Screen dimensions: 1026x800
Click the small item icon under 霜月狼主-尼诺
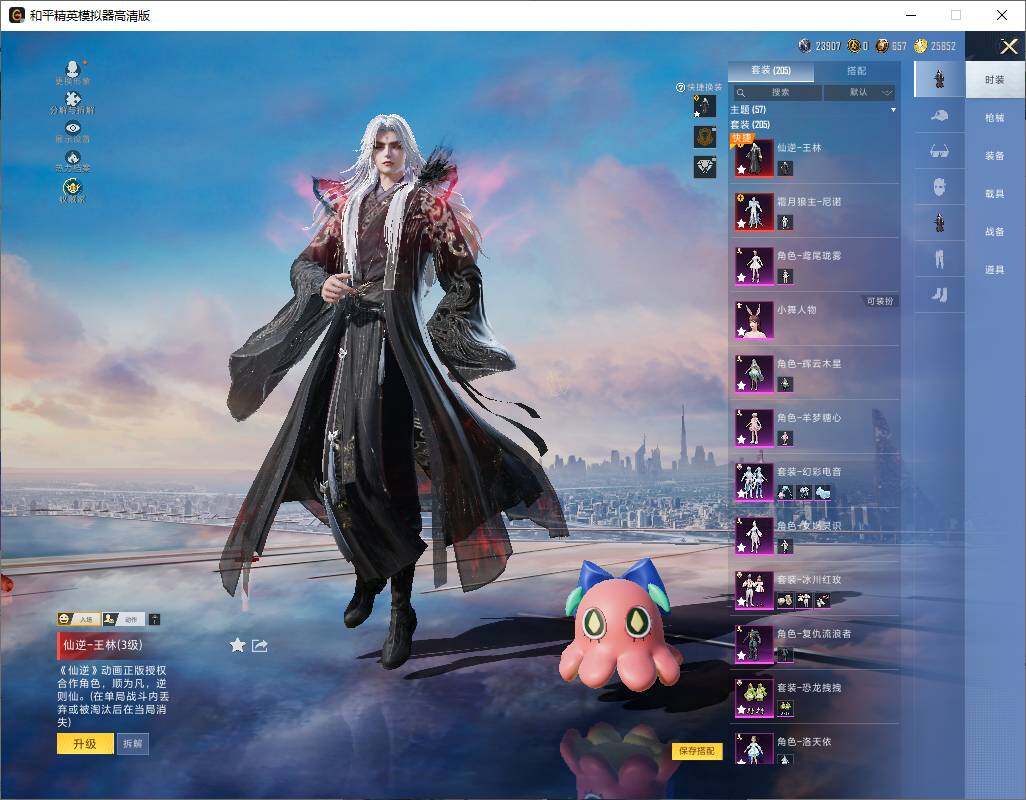(785, 222)
